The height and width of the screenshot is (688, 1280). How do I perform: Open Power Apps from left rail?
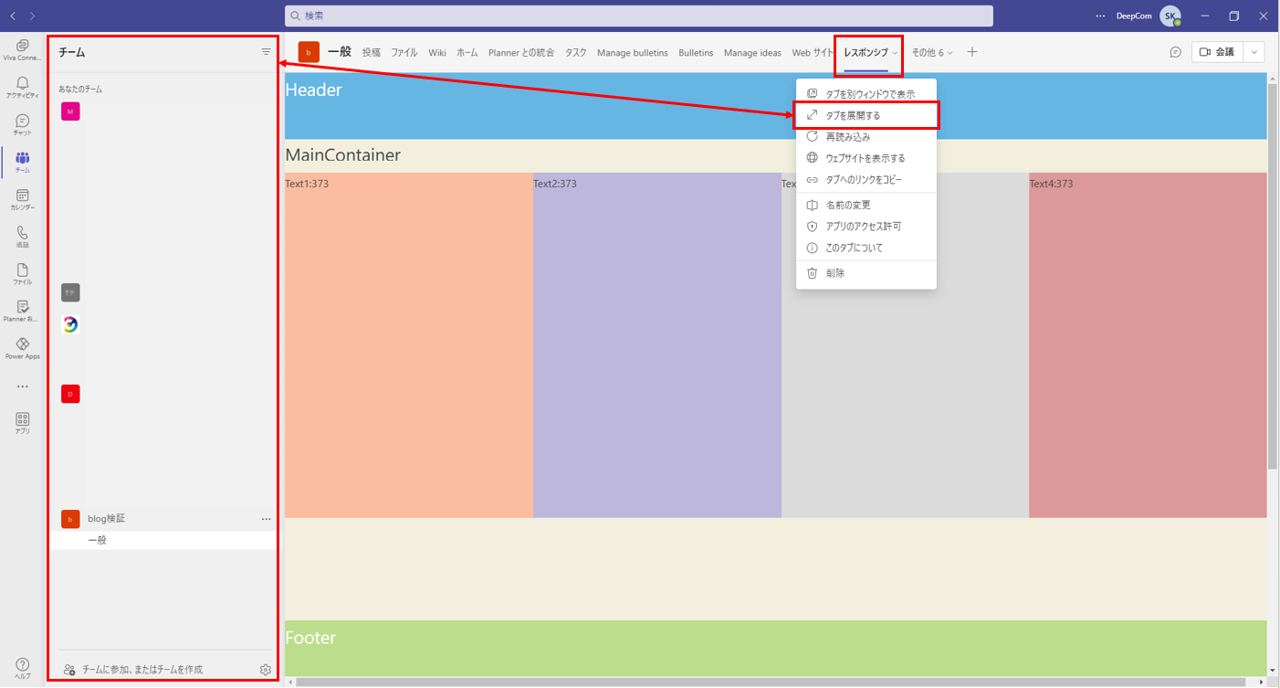22,348
